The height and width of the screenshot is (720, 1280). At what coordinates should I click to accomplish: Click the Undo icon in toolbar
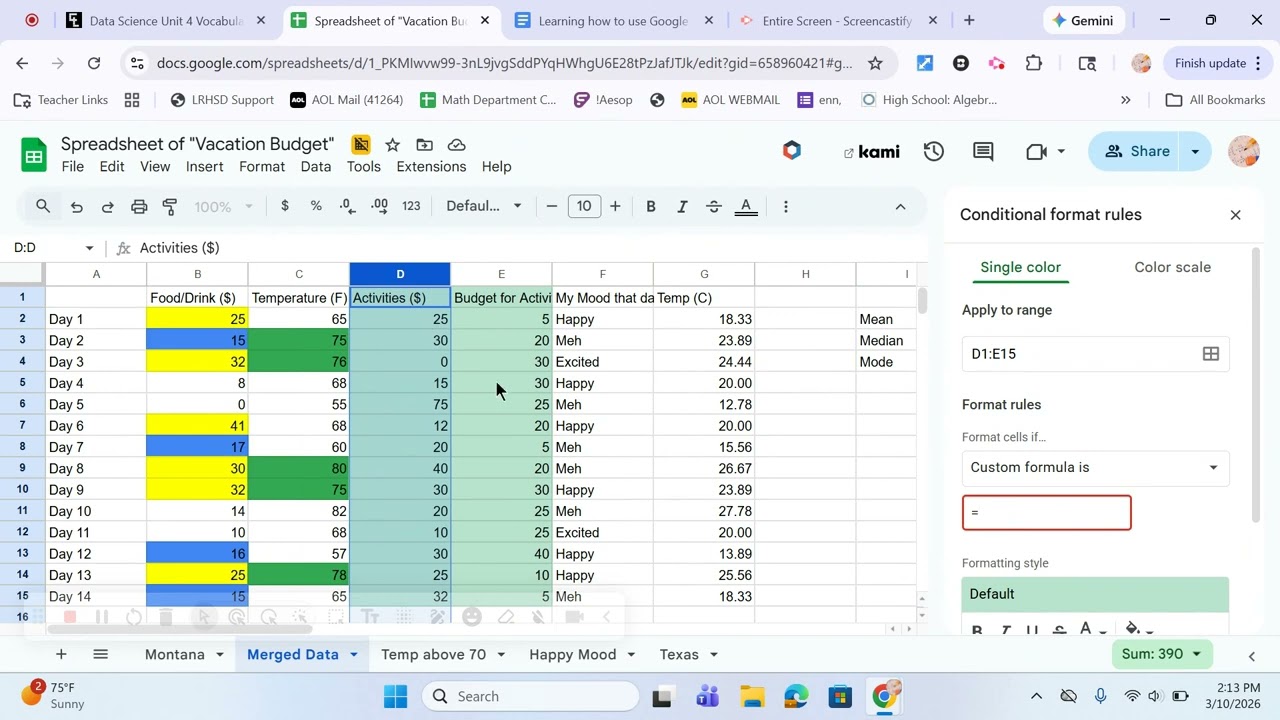[x=76, y=207]
